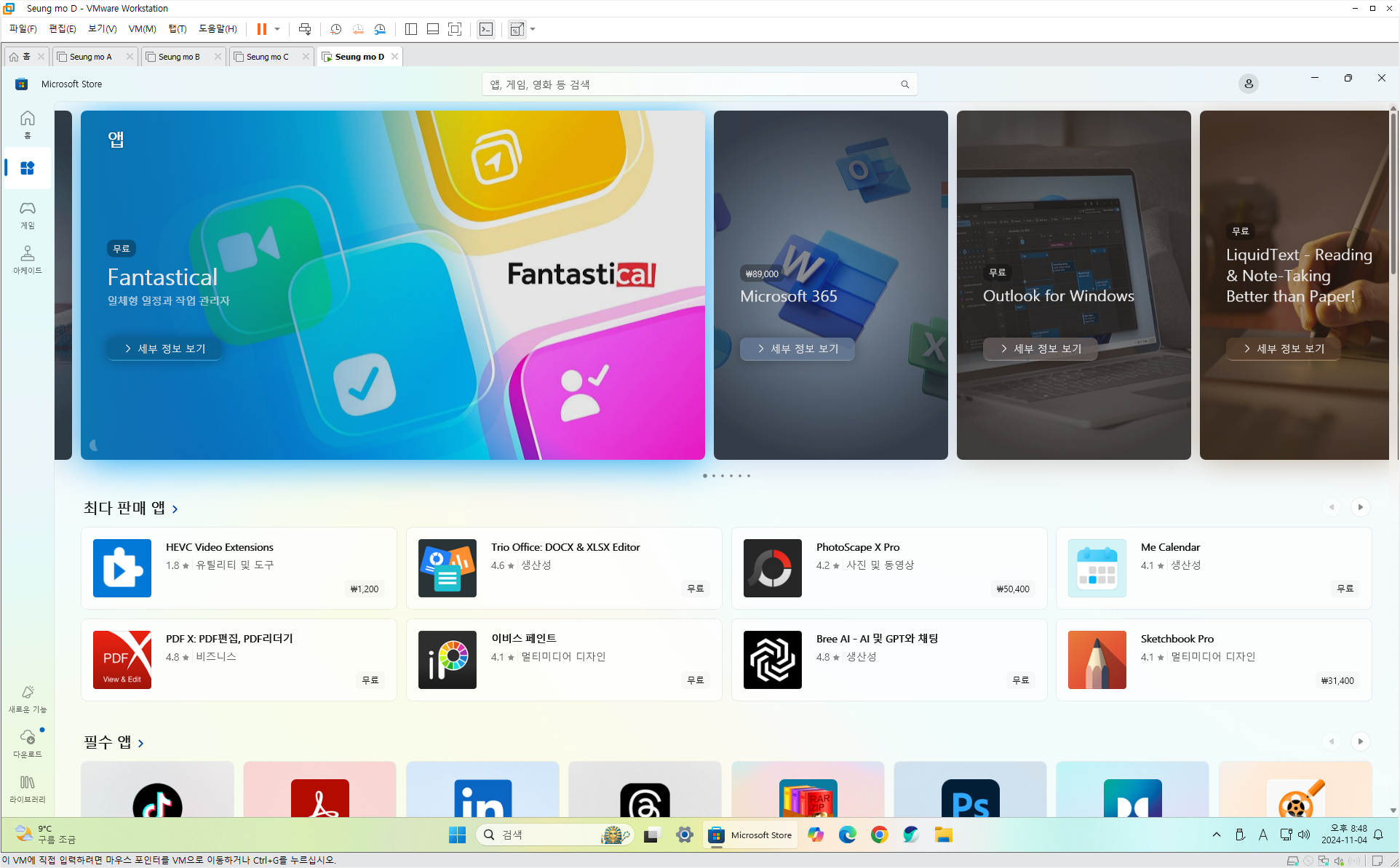View details for Fantastical
This screenshot has width=1400, height=868.
click(164, 349)
